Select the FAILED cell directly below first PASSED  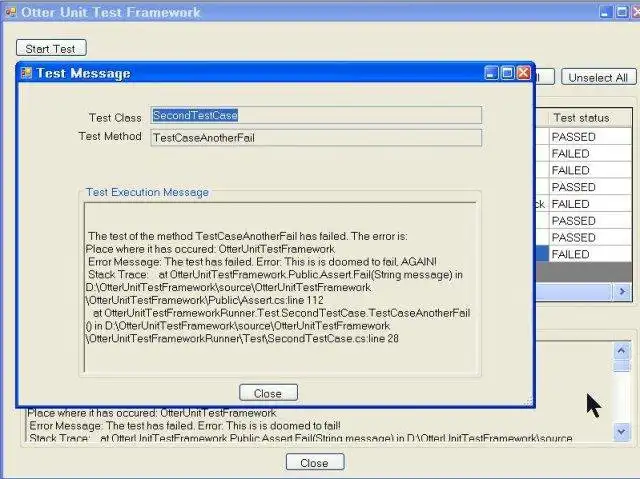pos(590,153)
